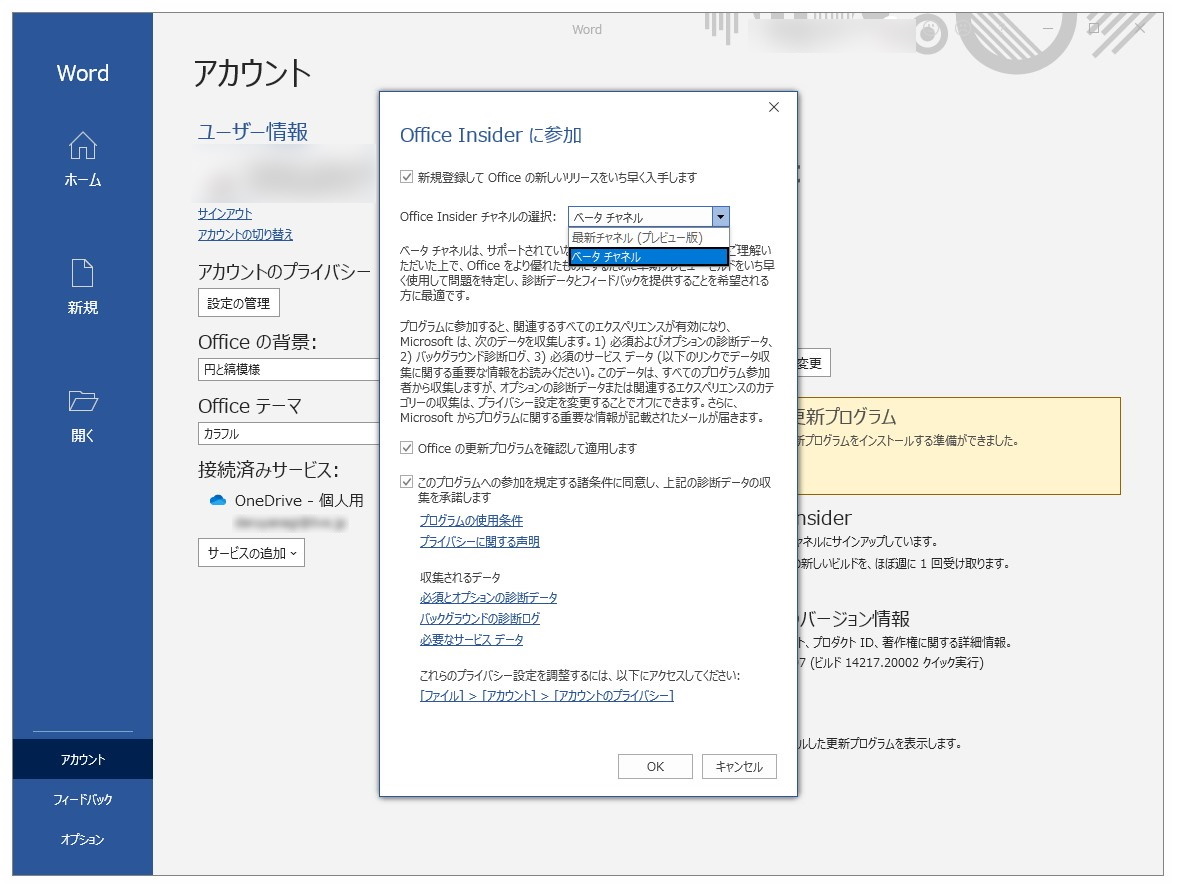This screenshot has height=888, width=1177.
Task: Click the 設定の管理 button
Action: pos(237,301)
